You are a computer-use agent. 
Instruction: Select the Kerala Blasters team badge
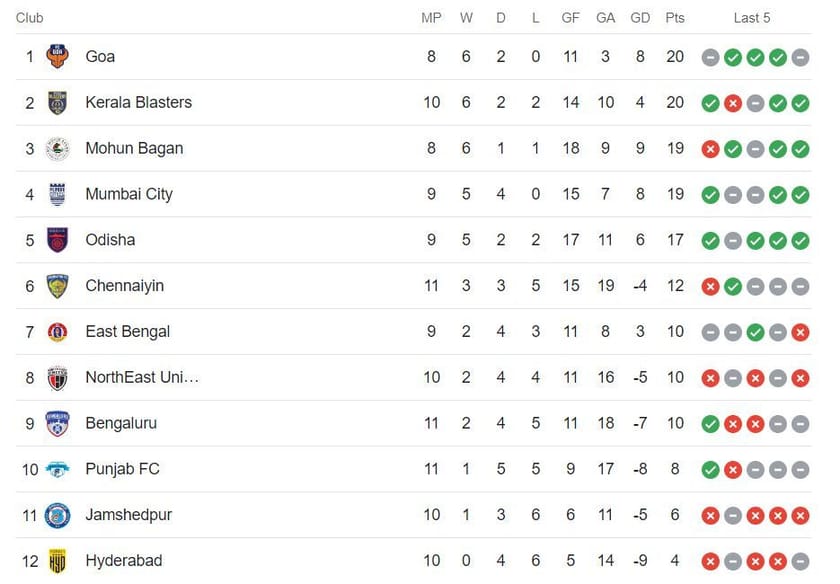(57, 102)
